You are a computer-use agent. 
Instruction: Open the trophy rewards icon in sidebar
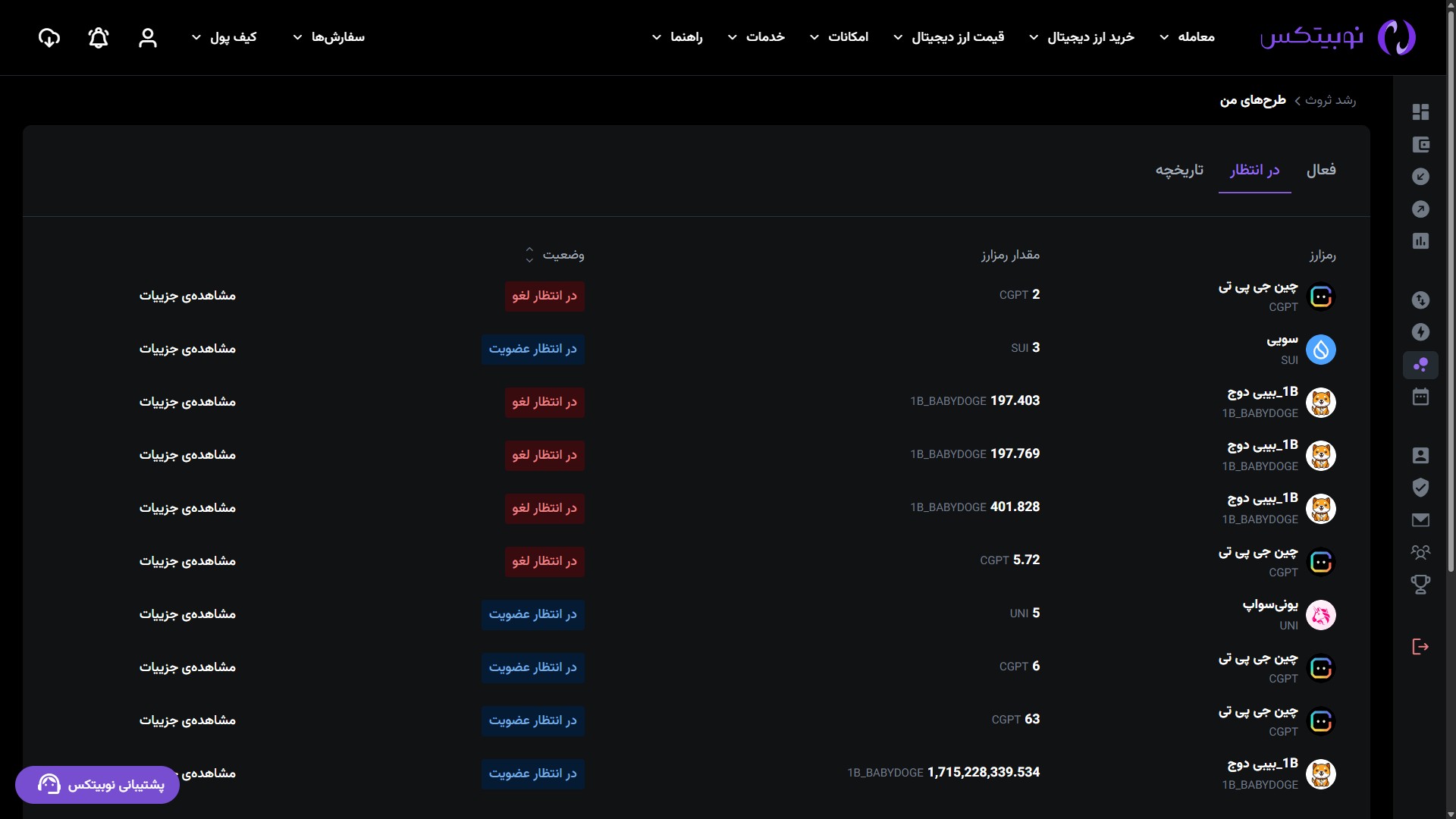1420,584
